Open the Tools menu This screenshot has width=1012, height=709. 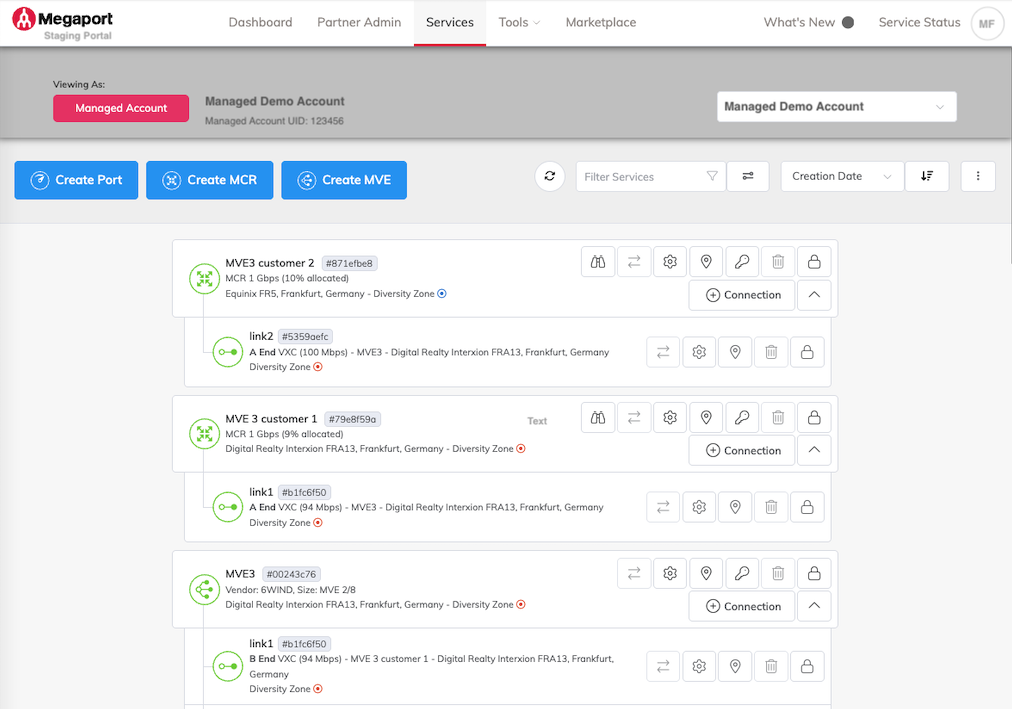pos(518,22)
